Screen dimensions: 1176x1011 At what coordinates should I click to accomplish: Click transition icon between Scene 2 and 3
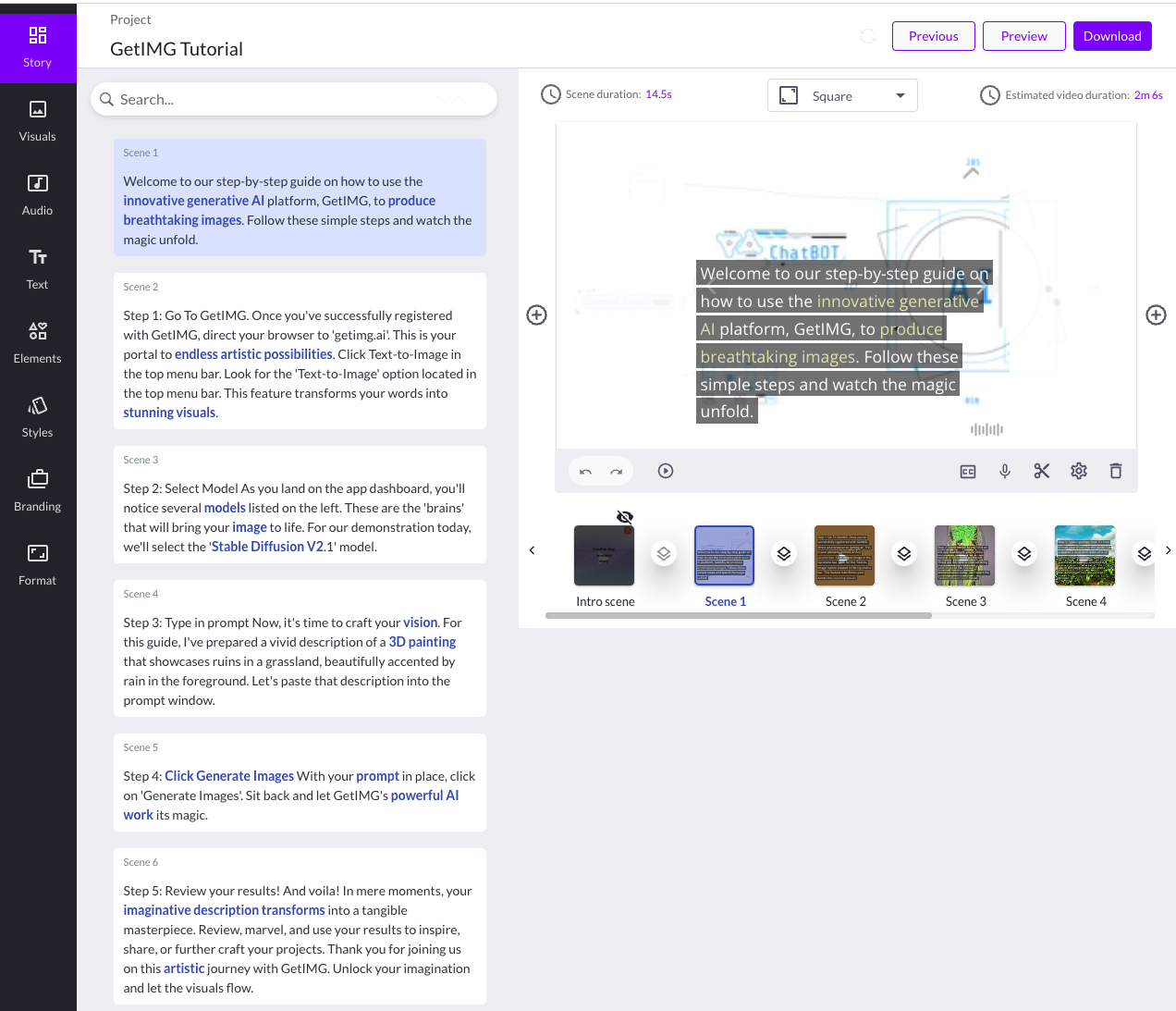pos(904,554)
